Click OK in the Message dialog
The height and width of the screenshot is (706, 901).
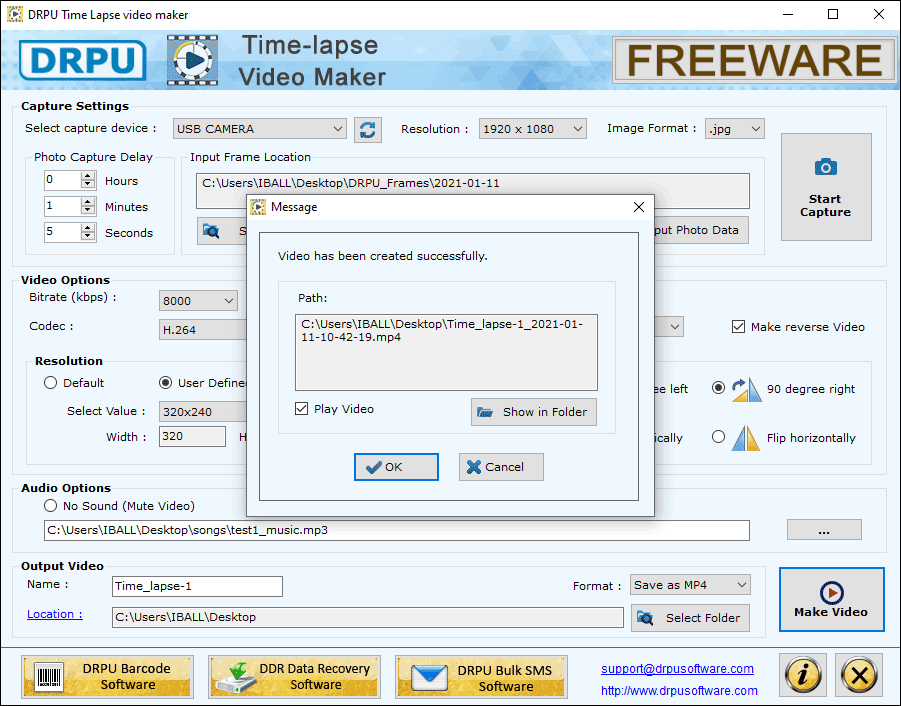point(396,467)
